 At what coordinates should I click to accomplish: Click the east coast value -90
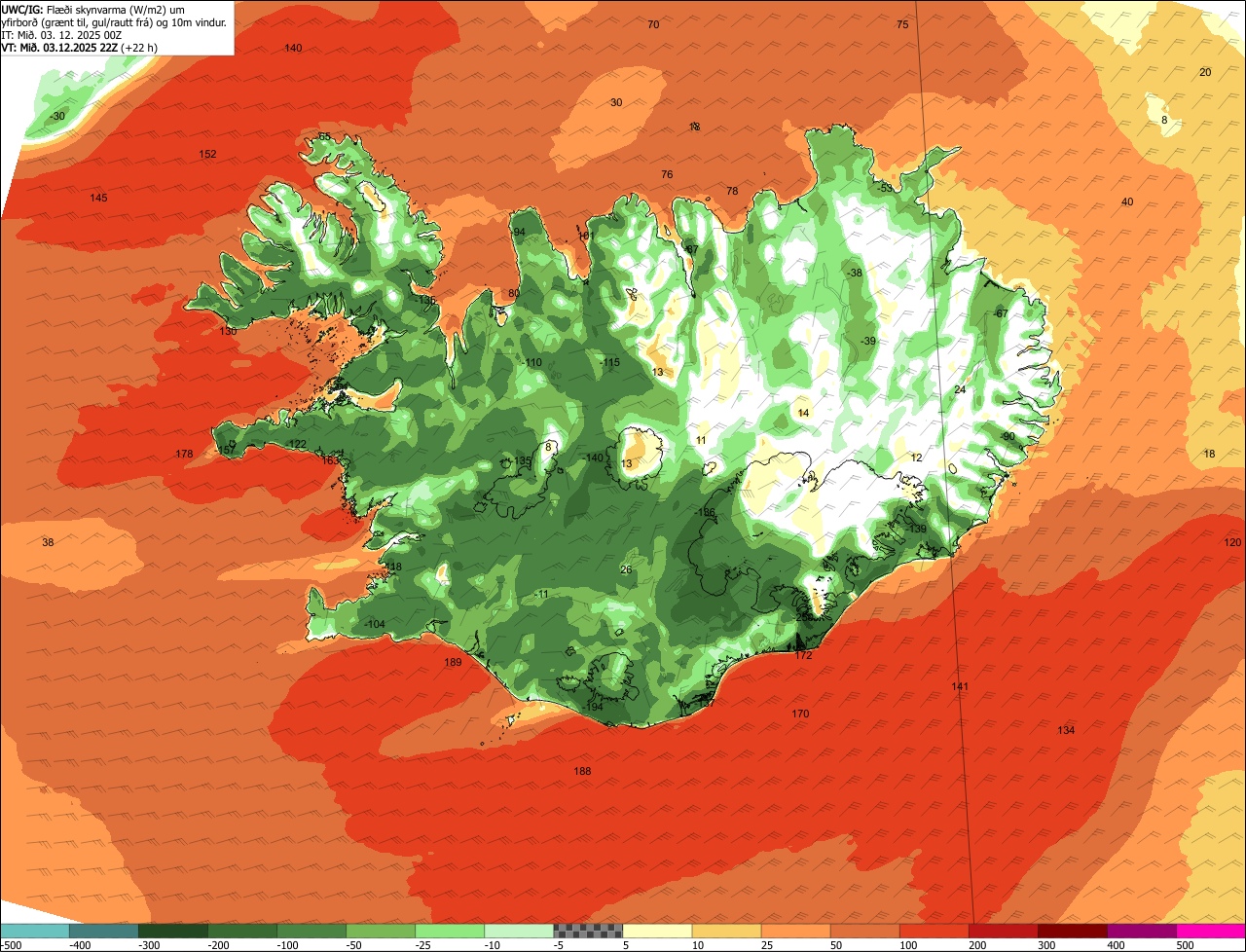[1008, 436]
